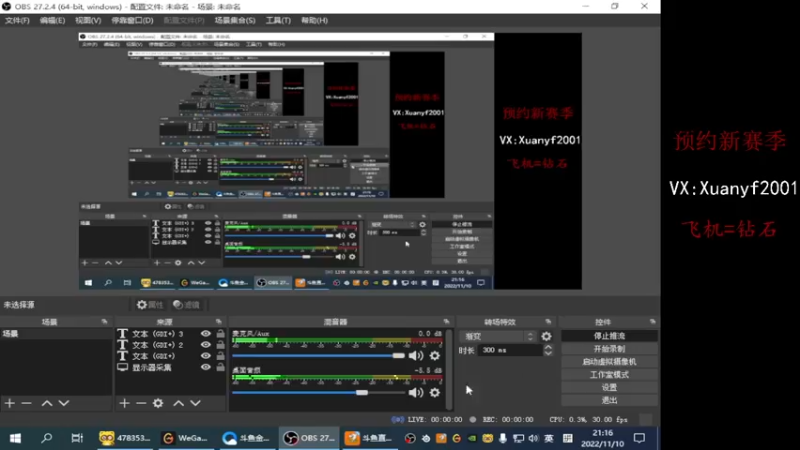
Task: Move source down in sources list
Action: tap(195, 403)
